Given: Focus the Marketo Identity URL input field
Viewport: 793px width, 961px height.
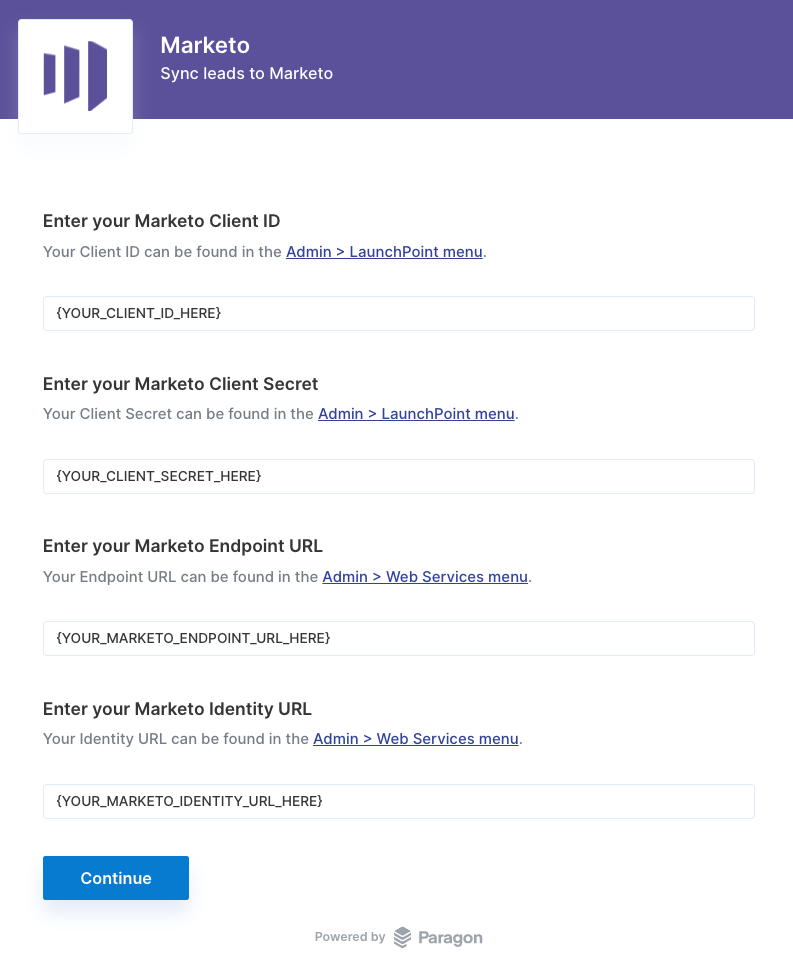Looking at the screenshot, I should 399,801.
